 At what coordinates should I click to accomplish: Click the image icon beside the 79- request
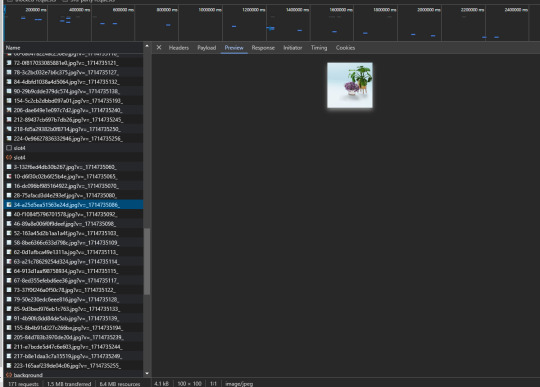click(9, 300)
